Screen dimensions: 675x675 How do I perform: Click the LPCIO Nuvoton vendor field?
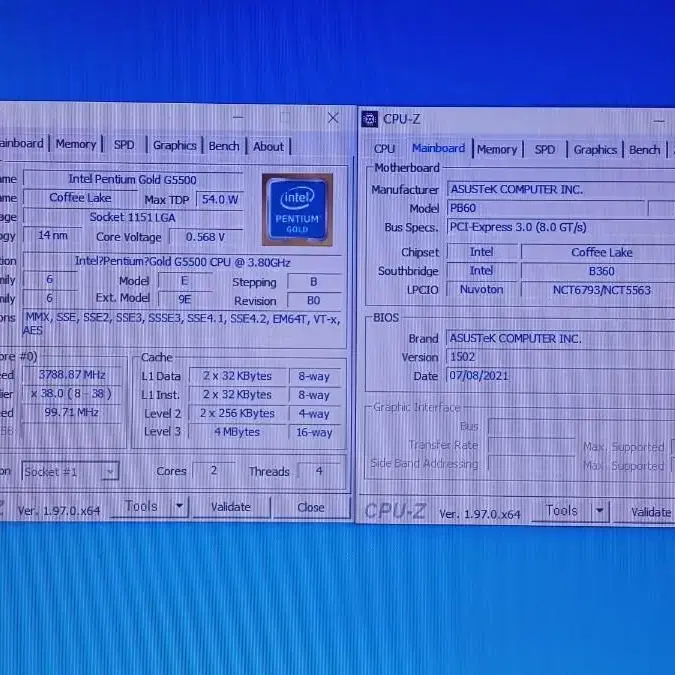(x=482, y=289)
